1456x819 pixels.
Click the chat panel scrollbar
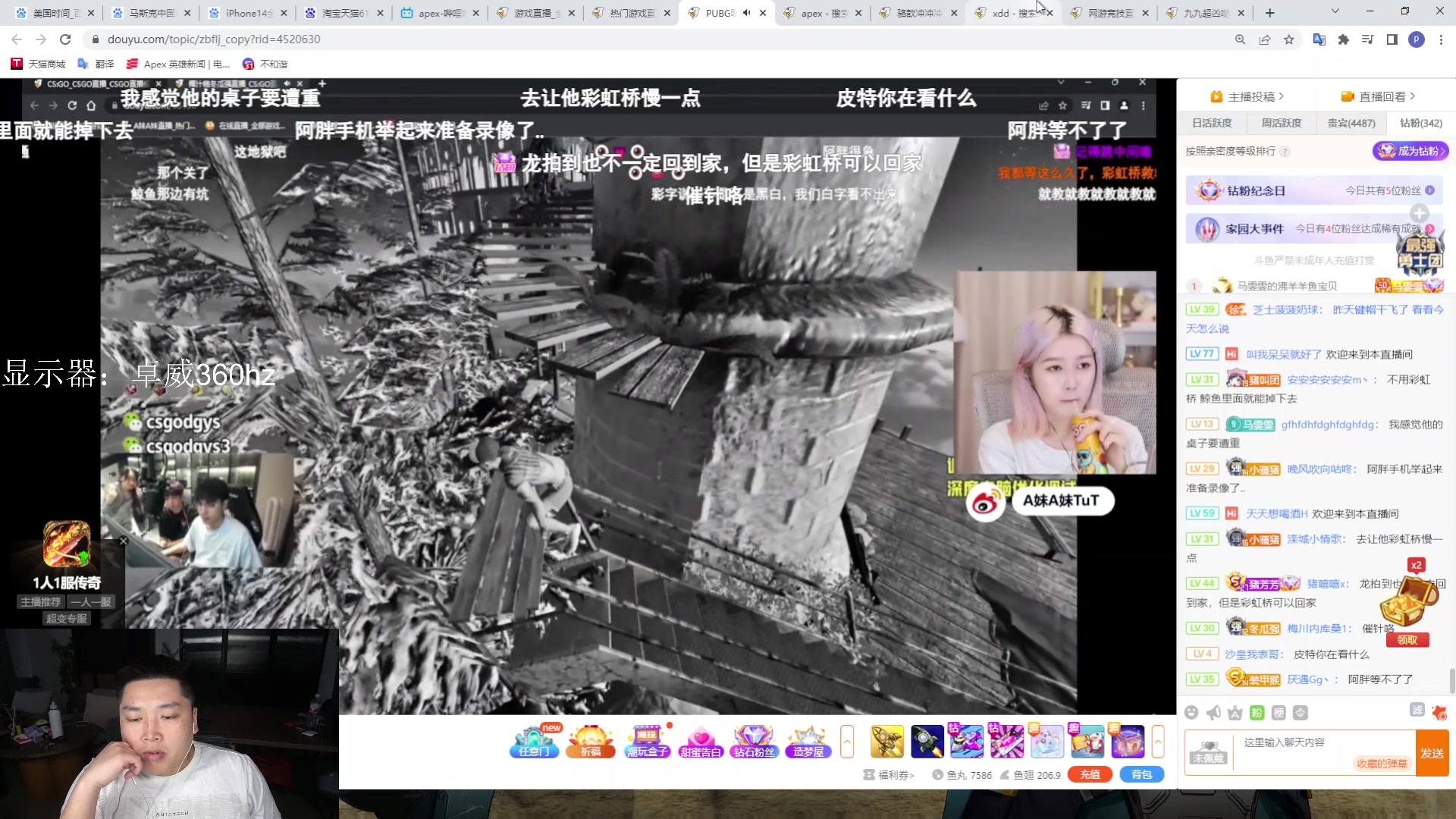tap(1451, 680)
